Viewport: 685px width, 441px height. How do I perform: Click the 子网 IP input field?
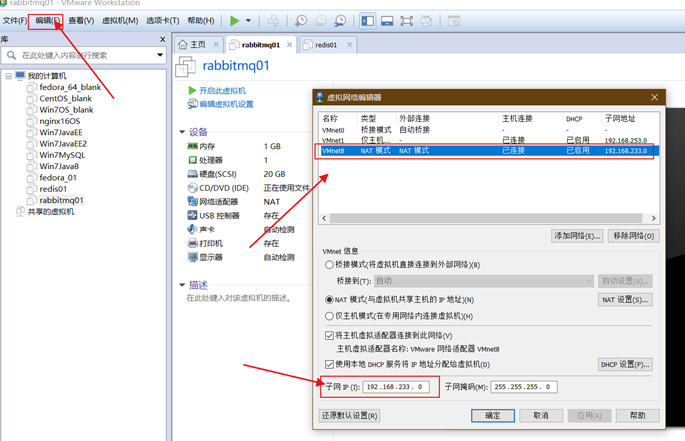(x=396, y=387)
